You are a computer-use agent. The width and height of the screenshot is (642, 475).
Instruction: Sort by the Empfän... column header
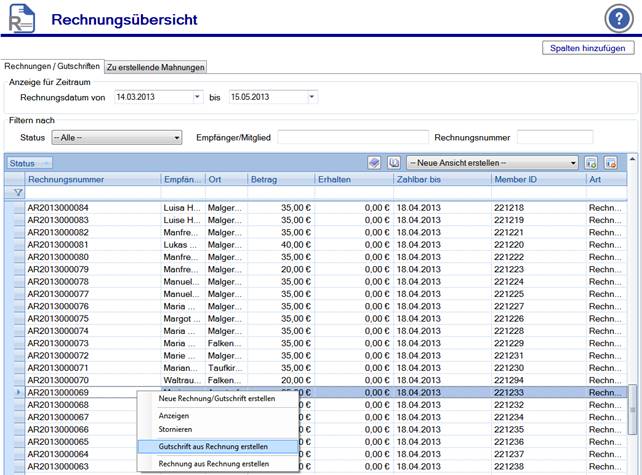pyautogui.click(x=183, y=179)
